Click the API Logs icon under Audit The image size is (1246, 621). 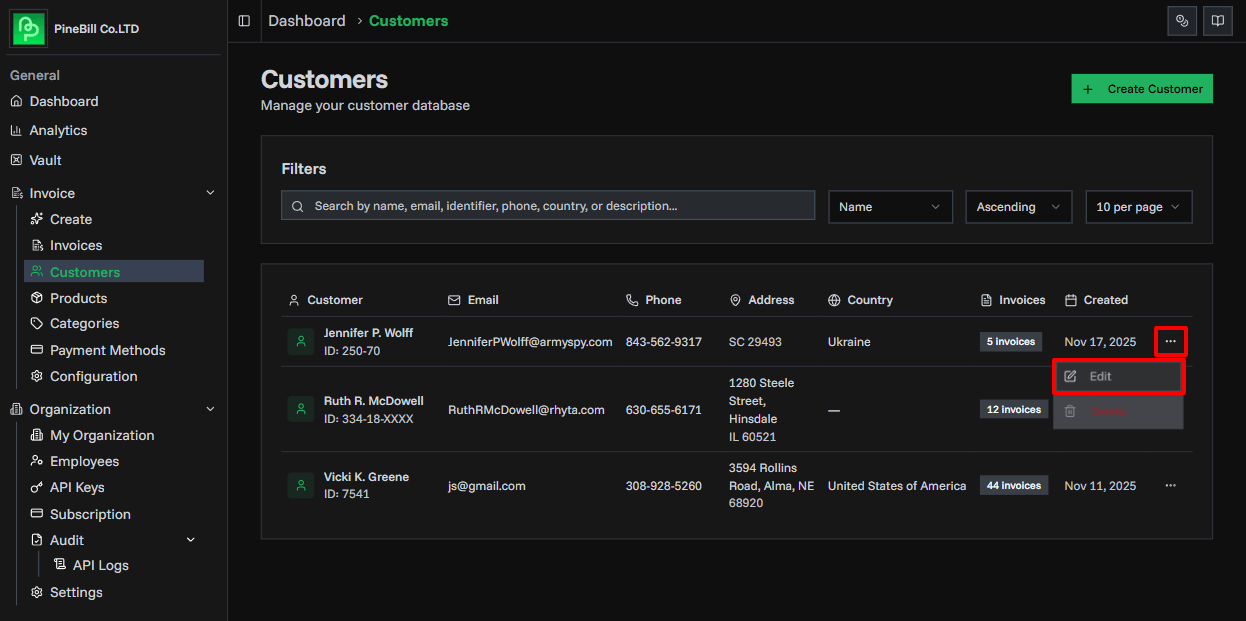click(61, 565)
